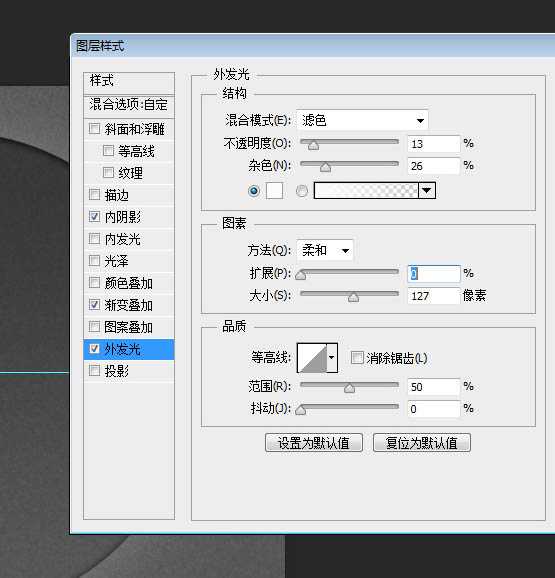Enable the 投影 checkbox
Image resolution: width=555 pixels, height=578 pixels.
click(94, 370)
